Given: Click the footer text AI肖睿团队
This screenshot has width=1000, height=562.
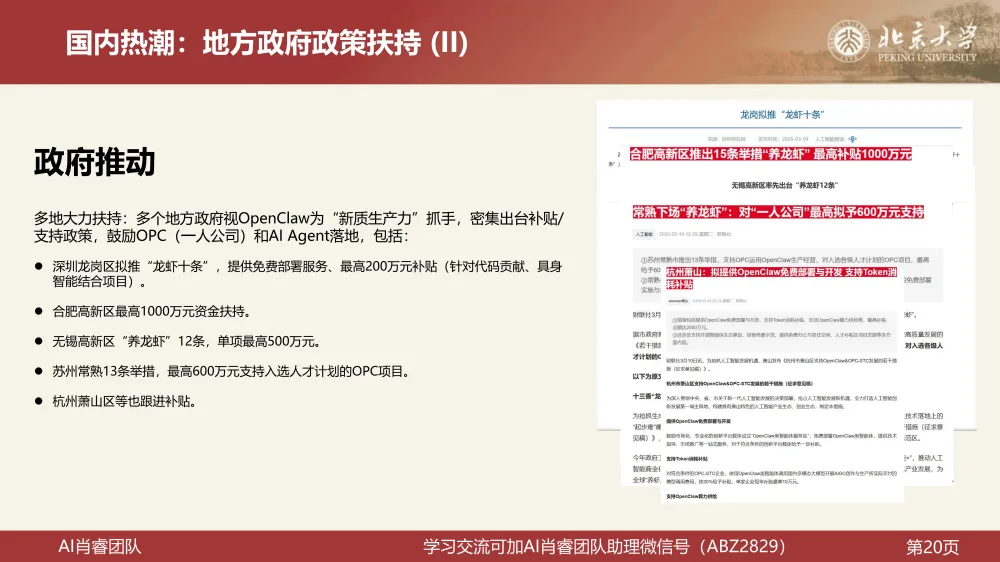Looking at the screenshot, I should (99, 547).
